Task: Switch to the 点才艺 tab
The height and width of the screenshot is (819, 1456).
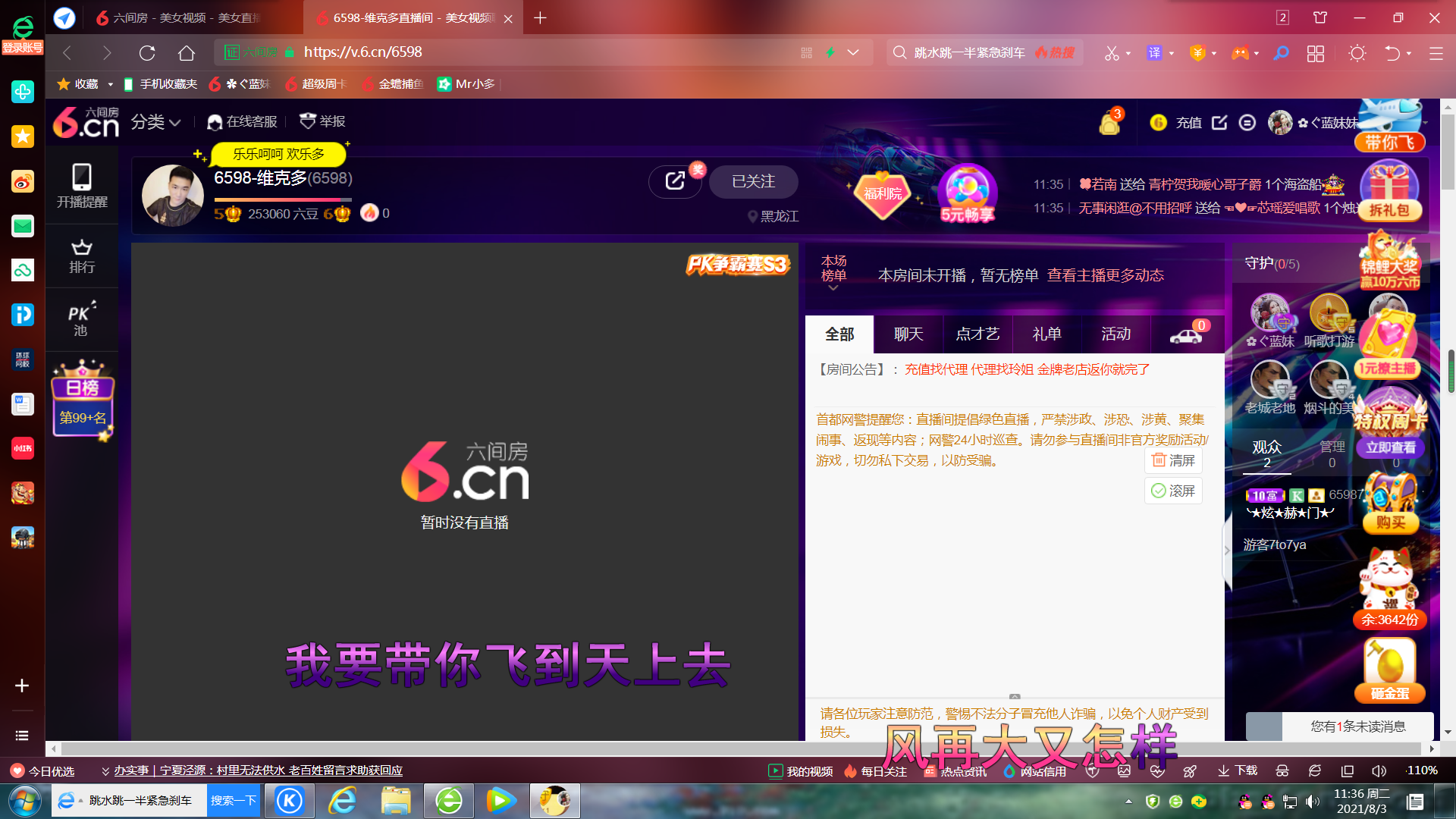Action: (x=977, y=334)
